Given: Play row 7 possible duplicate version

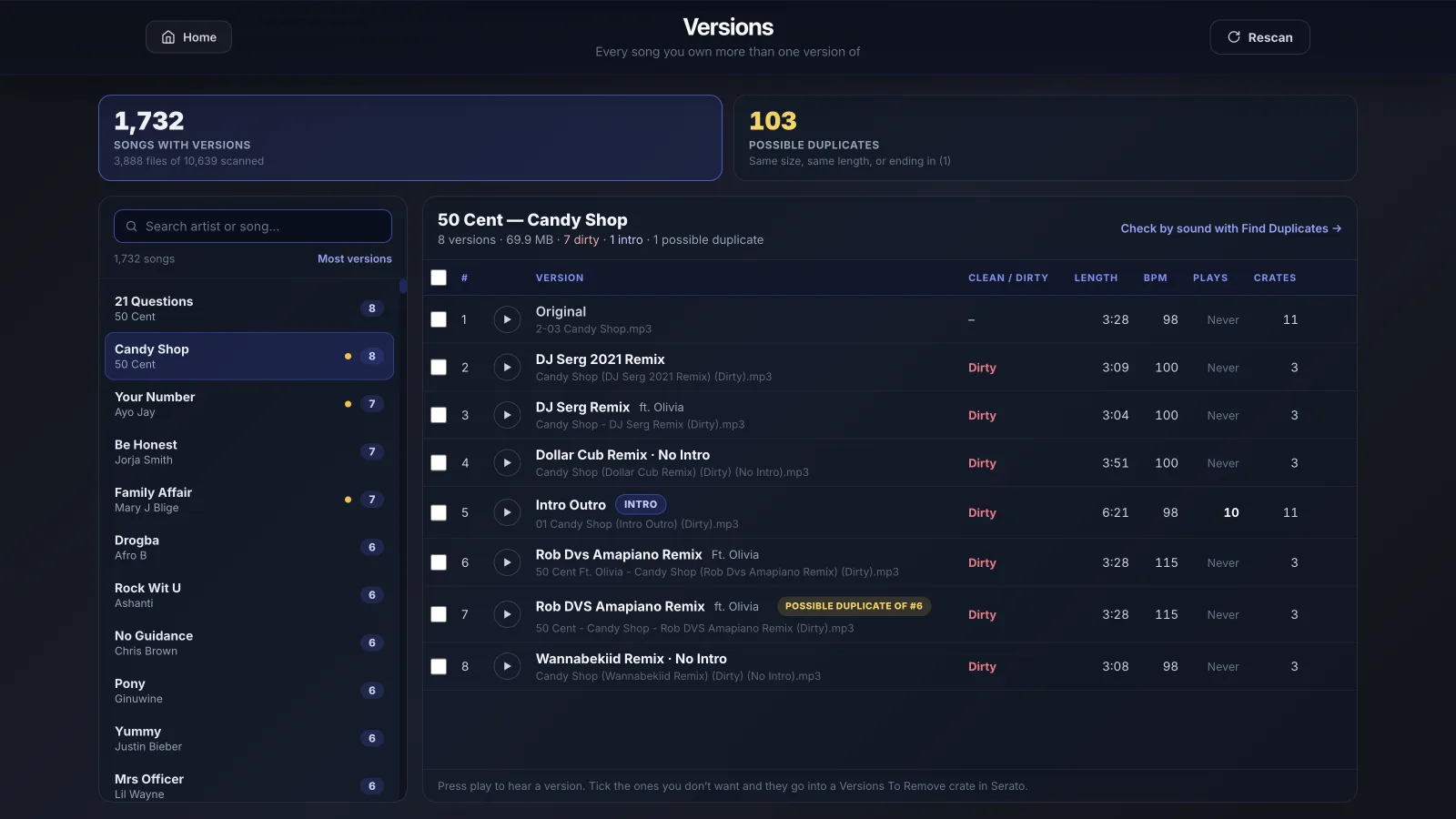Looking at the screenshot, I should click(507, 614).
